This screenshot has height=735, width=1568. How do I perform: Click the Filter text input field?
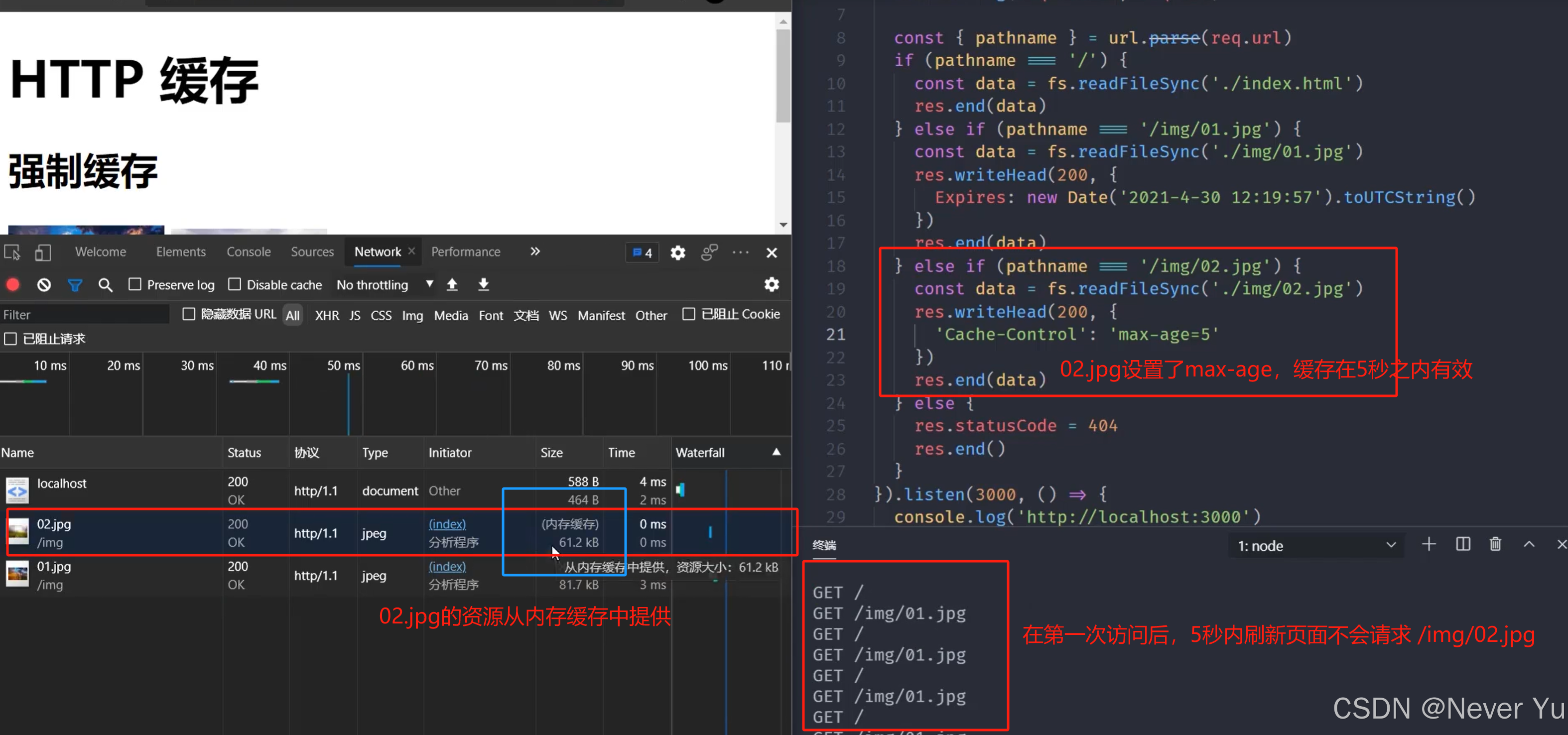point(84,315)
